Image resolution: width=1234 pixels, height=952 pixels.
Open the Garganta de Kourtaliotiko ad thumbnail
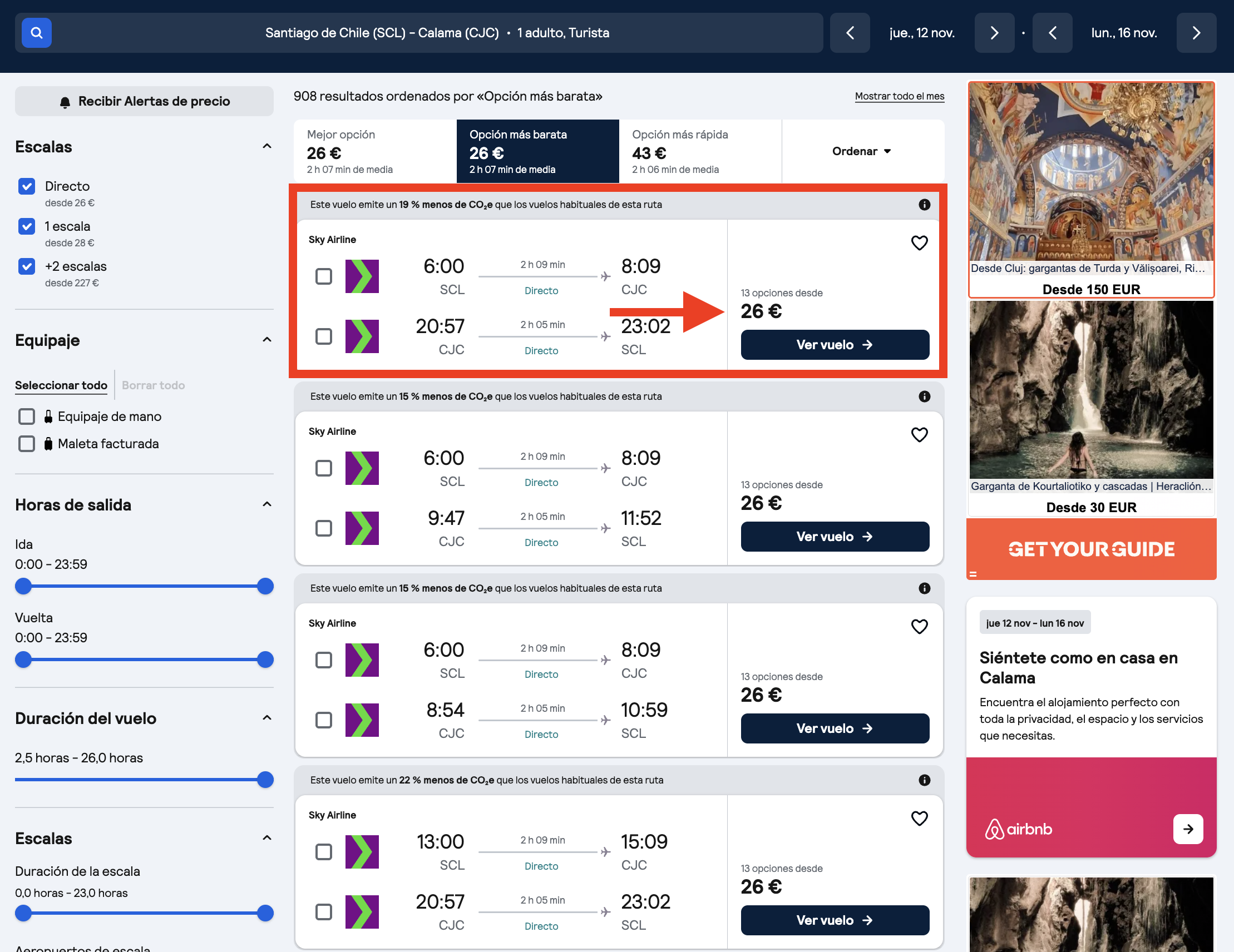click(x=1091, y=390)
